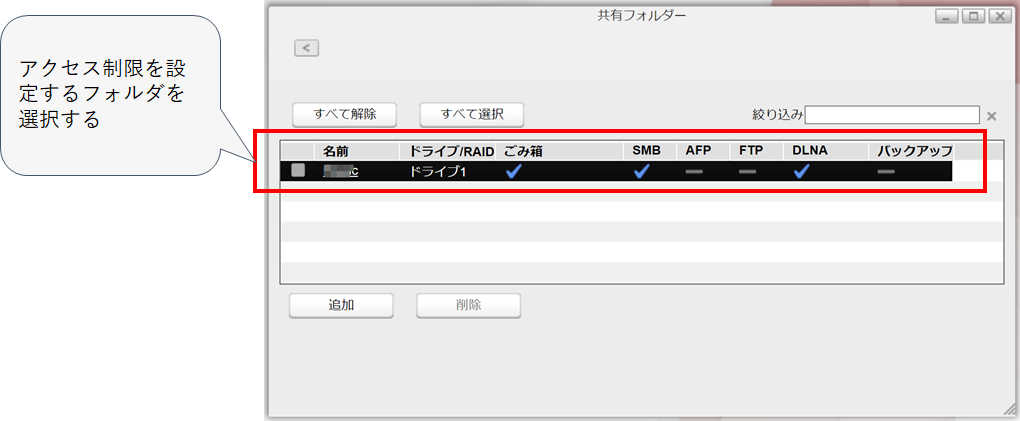
Task: Click the 削除 button
Action: point(468,305)
